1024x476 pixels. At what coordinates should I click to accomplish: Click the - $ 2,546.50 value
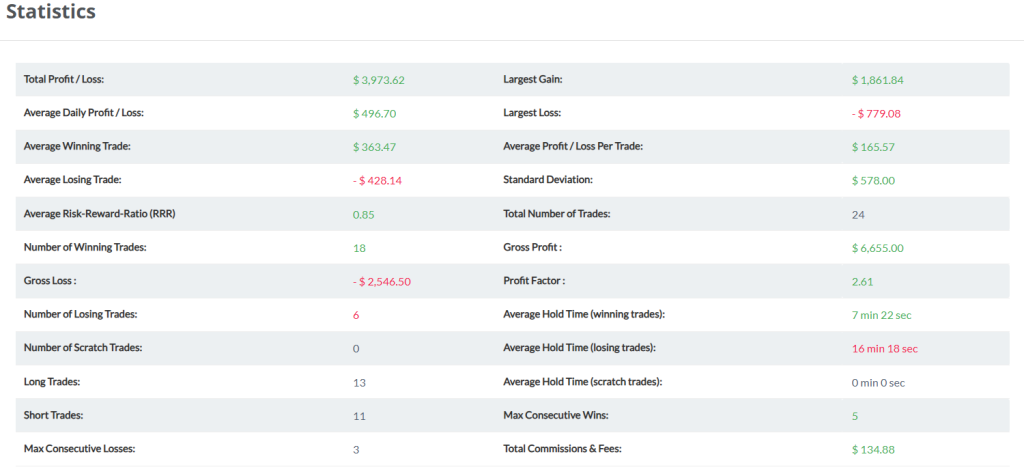(x=381, y=281)
